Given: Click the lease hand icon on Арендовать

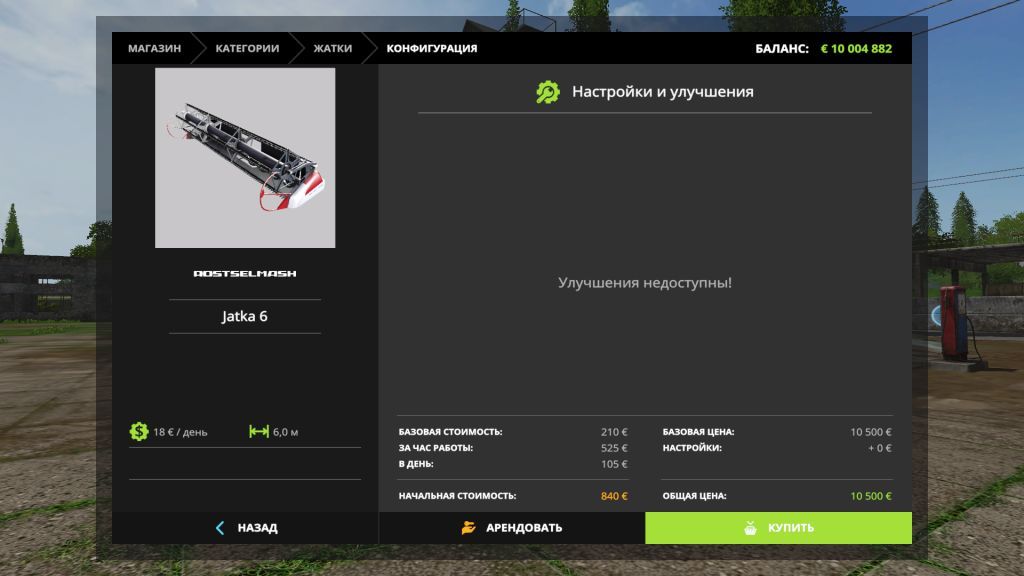Looking at the screenshot, I should pyautogui.click(x=468, y=528).
